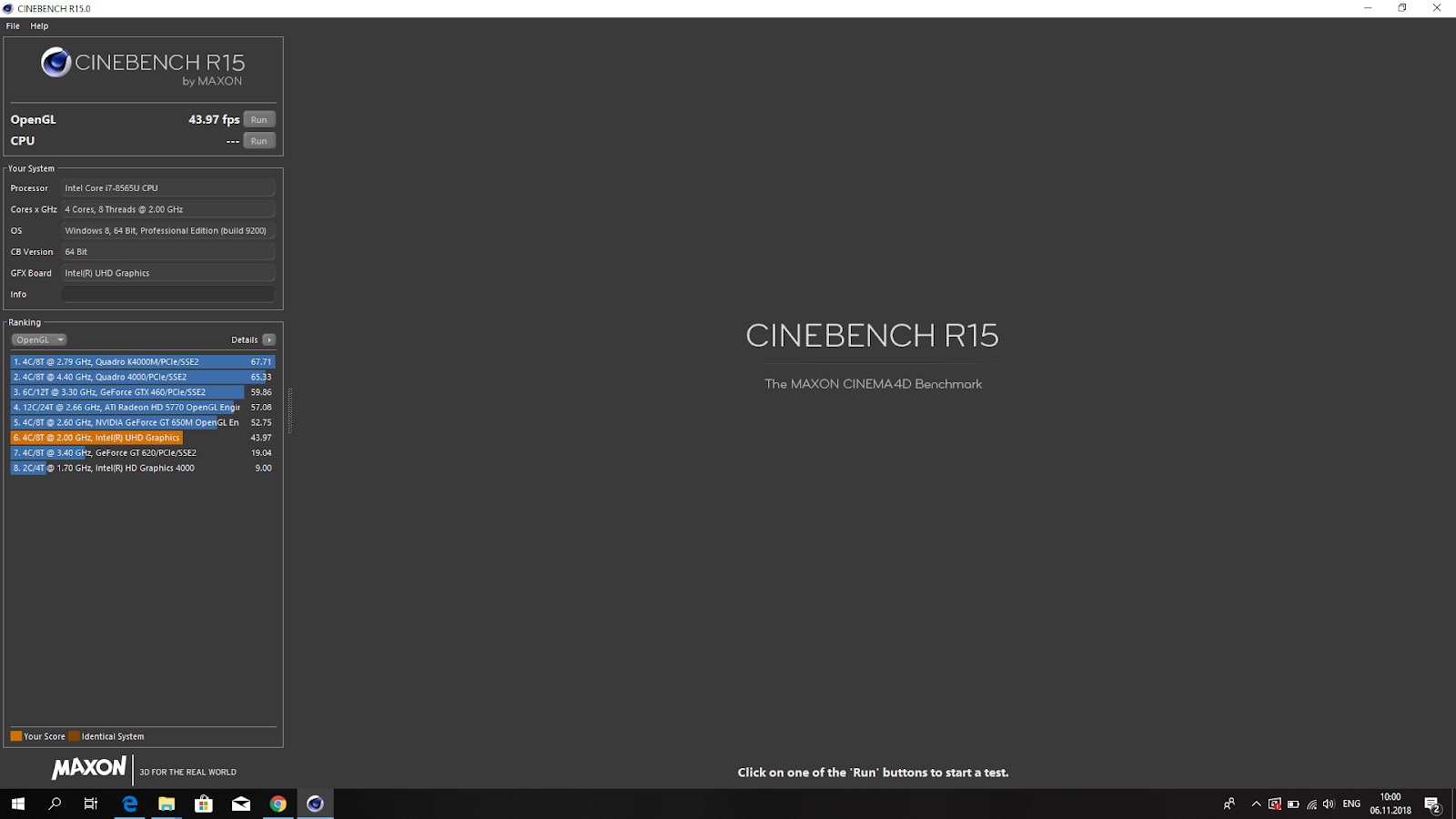Click the Processor field showing i7-8565U

click(x=168, y=188)
